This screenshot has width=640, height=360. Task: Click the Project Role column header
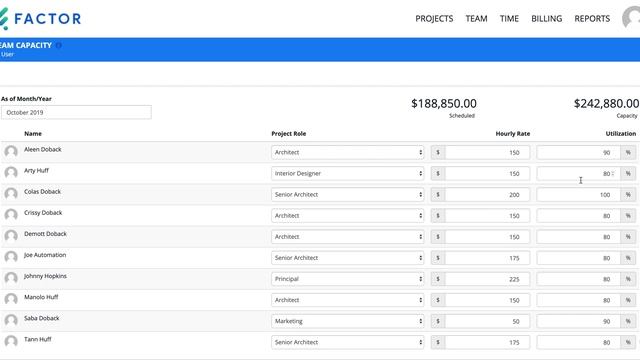[x=289, y=133]
